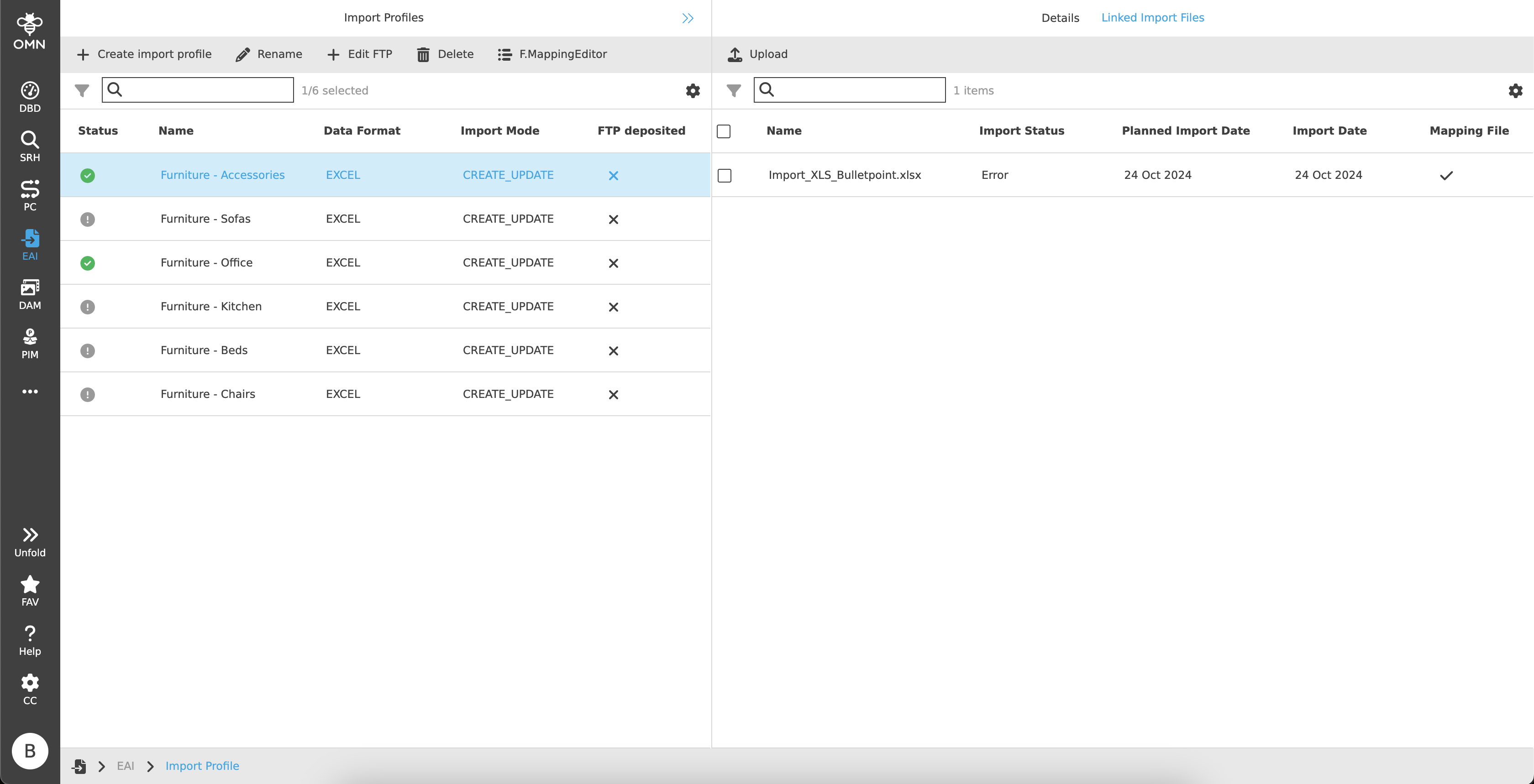1534x784 pixels.
Task: Open the SRH search module
Action: (x=30, y=144)
